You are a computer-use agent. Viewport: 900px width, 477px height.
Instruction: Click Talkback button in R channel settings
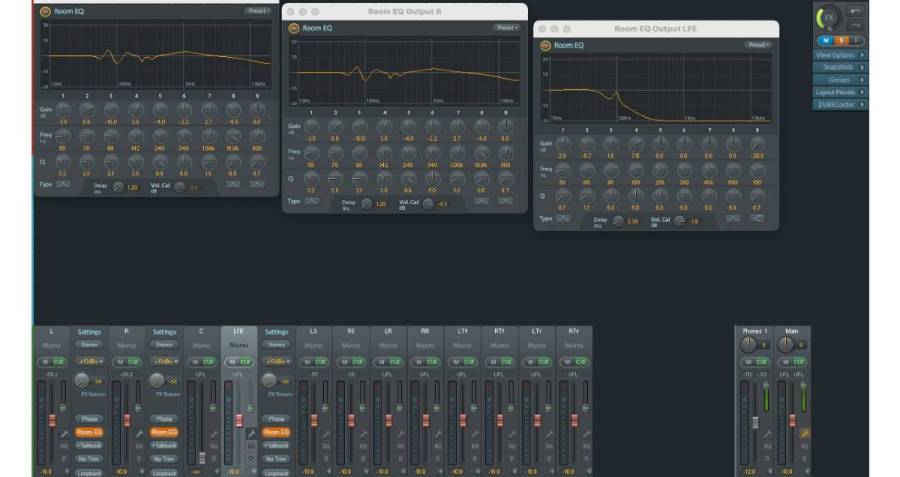click(x=164, y=445)
